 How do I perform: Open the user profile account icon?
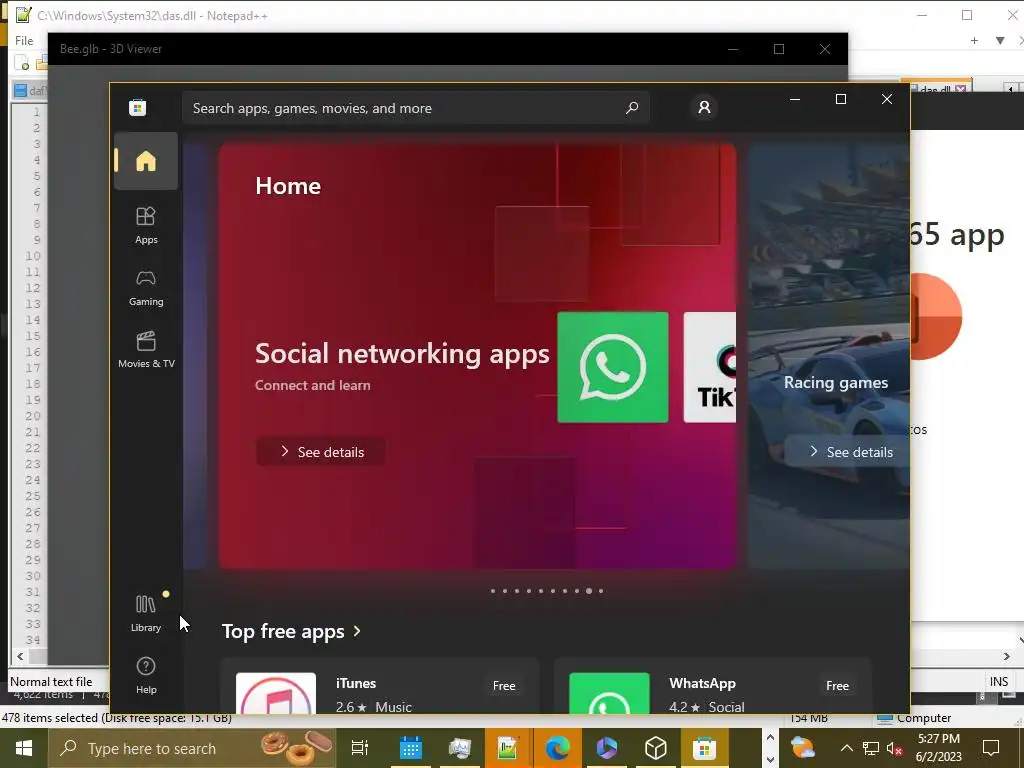pyautogui.click(x=704, y=107)
